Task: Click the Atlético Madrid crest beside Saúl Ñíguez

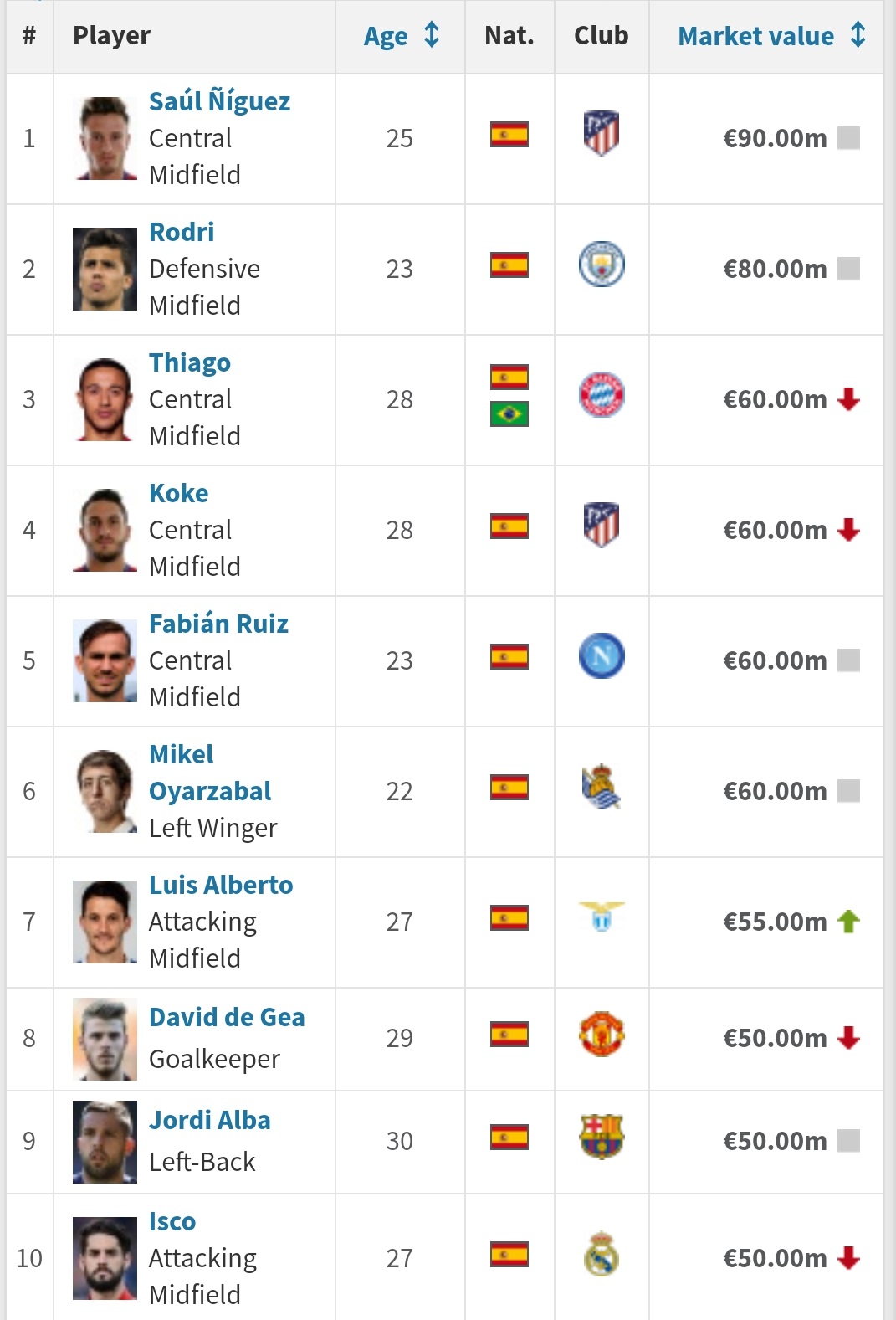Action: (x=601, y=134)
